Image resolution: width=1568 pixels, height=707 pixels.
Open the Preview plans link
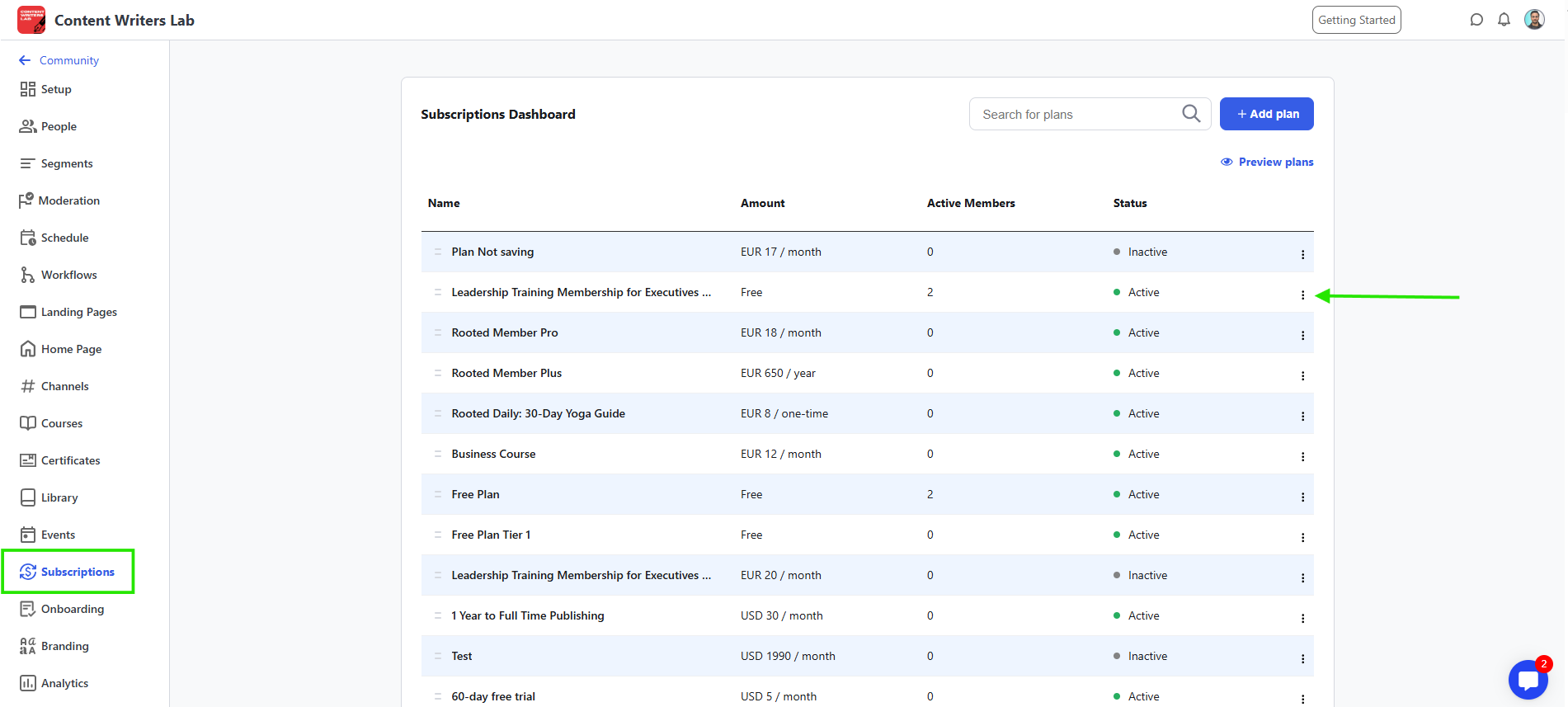coord(1267,162)
